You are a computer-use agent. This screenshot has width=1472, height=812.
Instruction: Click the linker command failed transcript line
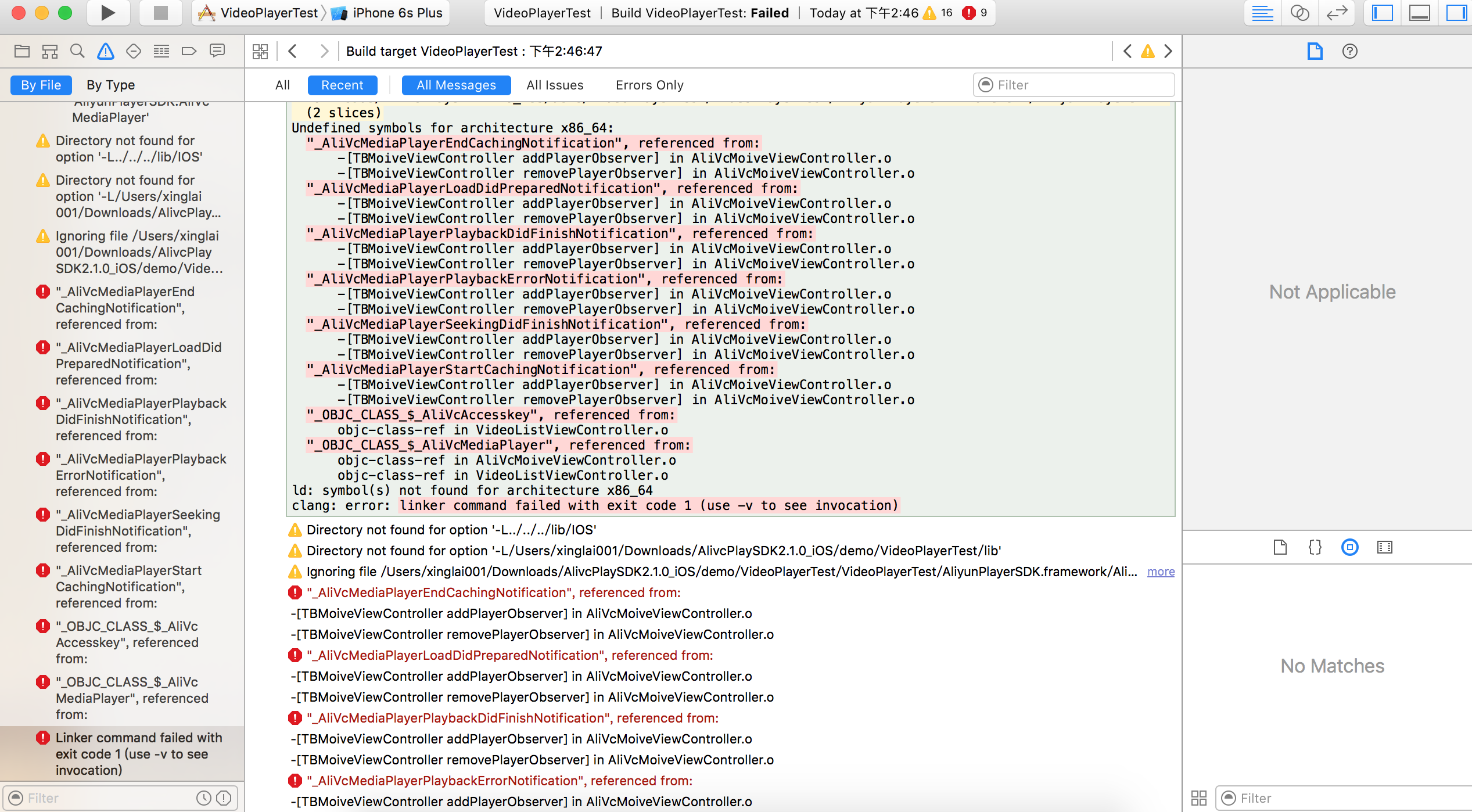649,505
